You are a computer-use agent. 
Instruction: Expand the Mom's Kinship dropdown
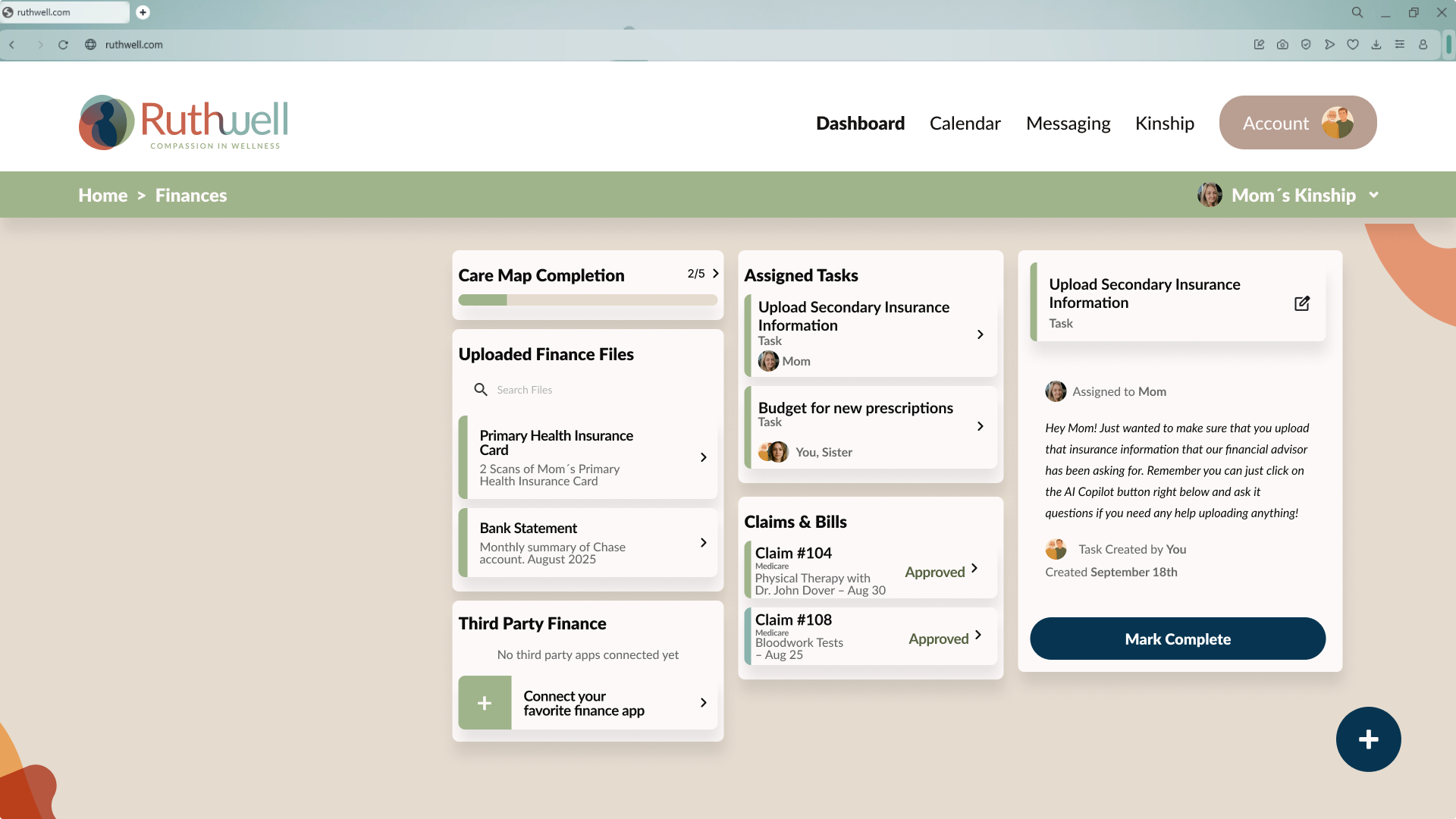click(x=1373, y=195)
